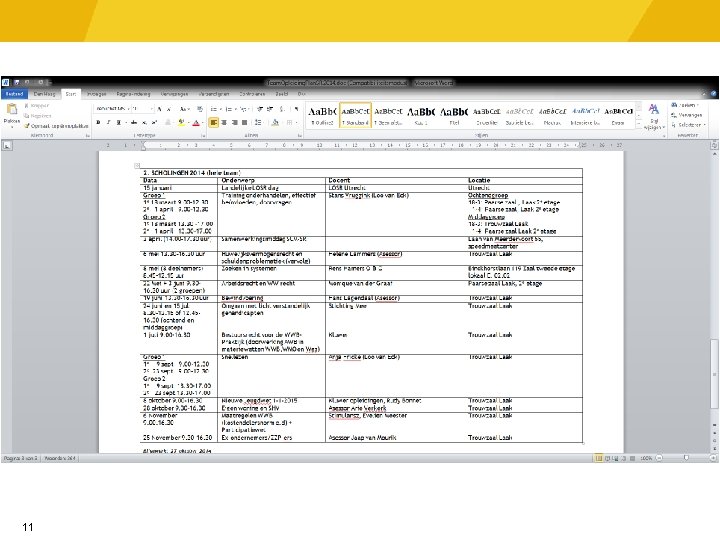Click the zoom slider handle
The width and height of the screenshot is (720, 540).
point(686,458)
